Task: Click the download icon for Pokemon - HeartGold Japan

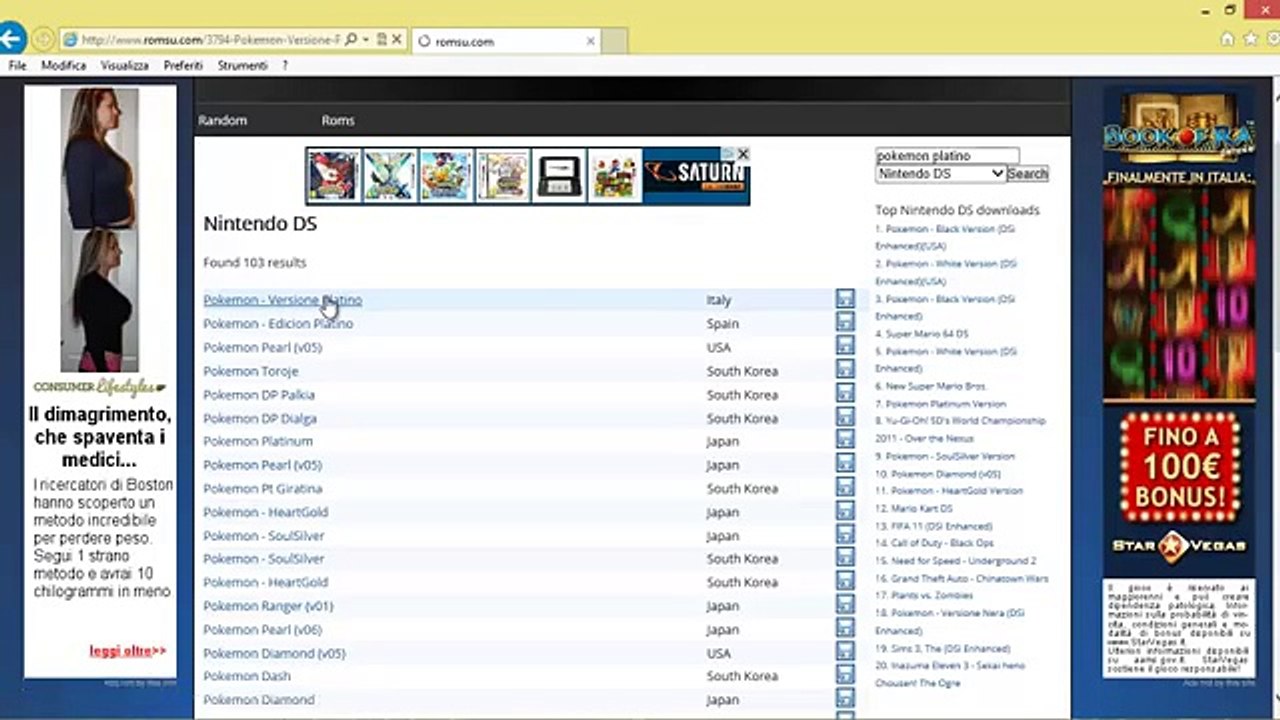Action: point(845,510)
